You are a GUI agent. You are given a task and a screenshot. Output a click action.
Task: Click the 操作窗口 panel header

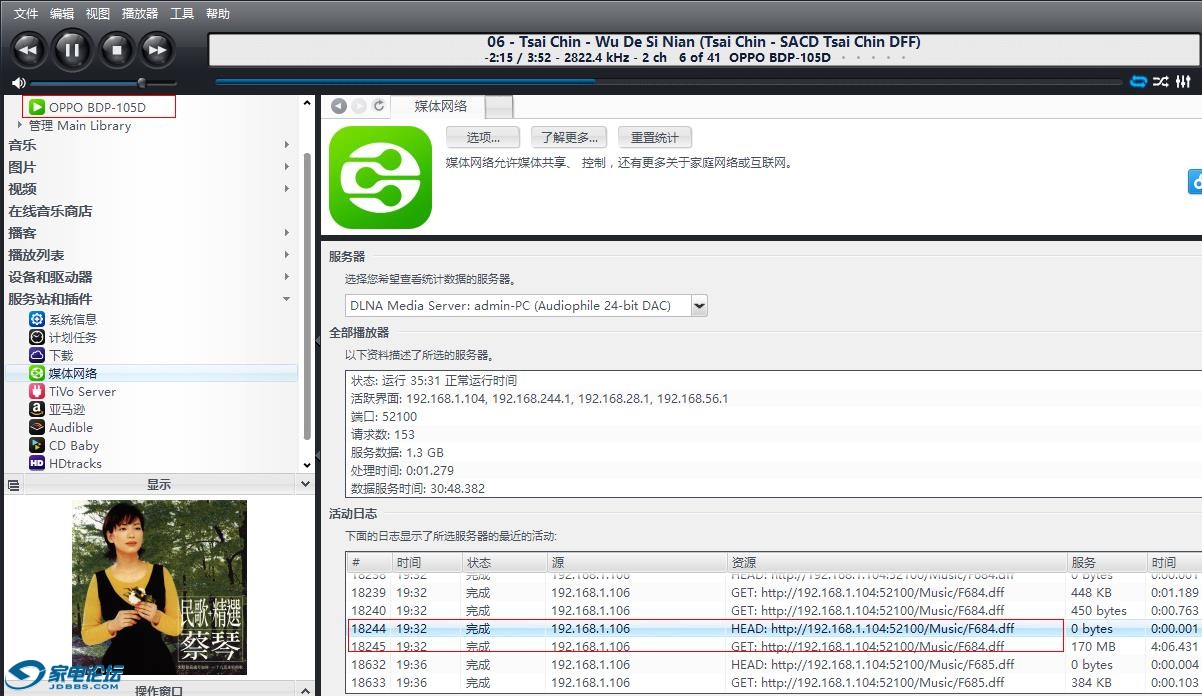point(159,689)
